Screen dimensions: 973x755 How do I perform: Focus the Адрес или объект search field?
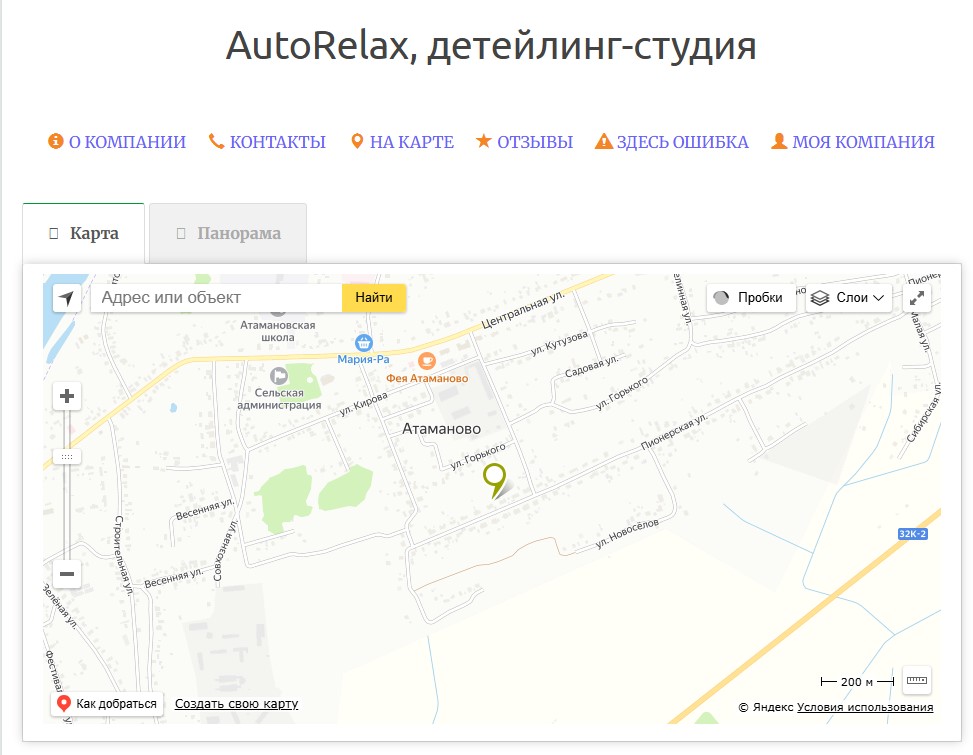coord(217,298)
